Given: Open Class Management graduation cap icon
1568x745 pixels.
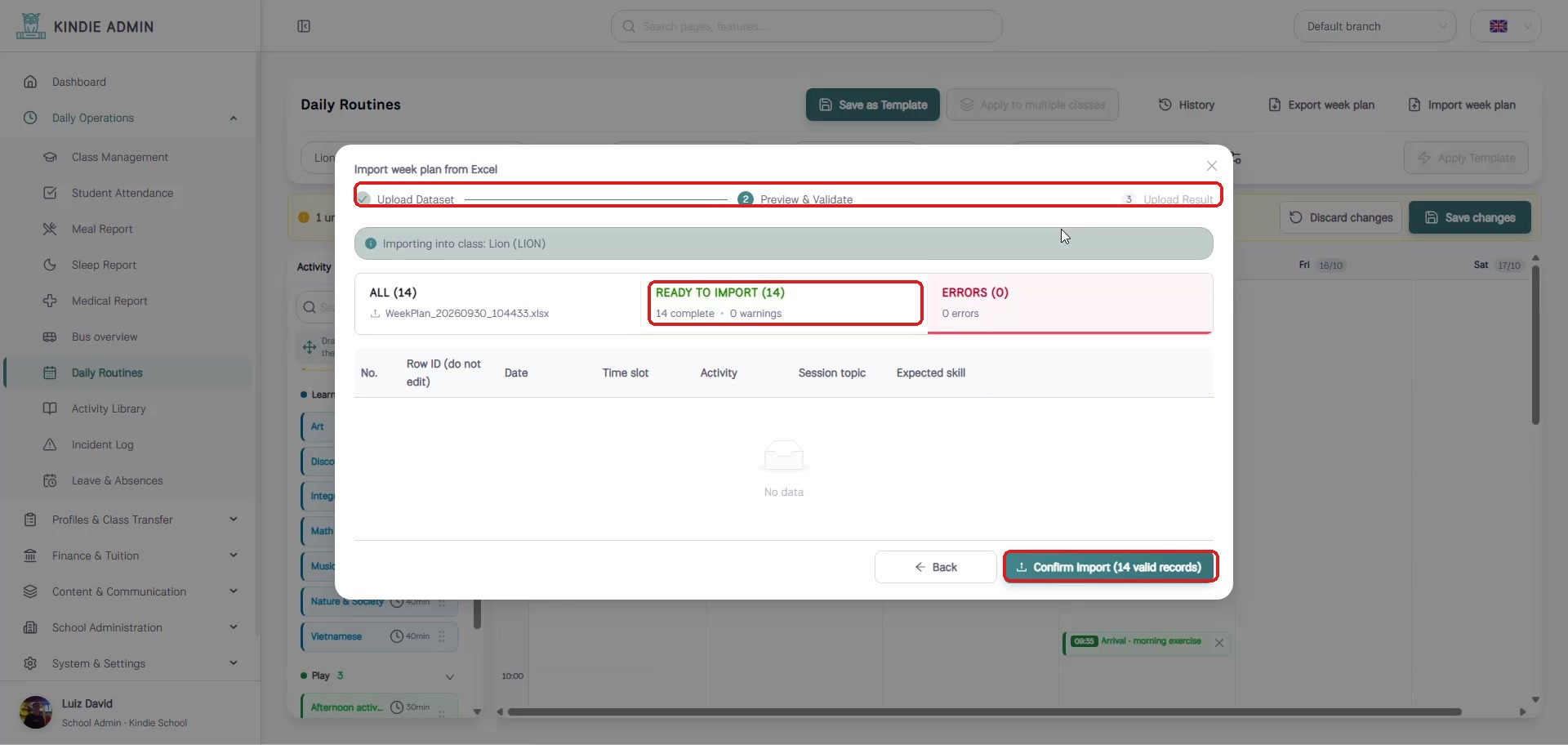Looking at the screenshot, I should (50, 157).
